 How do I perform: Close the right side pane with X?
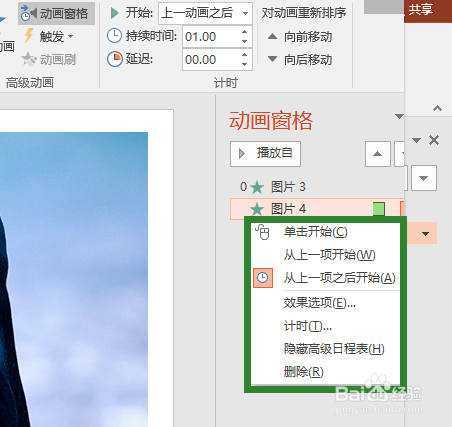click(x=434, y=140)
